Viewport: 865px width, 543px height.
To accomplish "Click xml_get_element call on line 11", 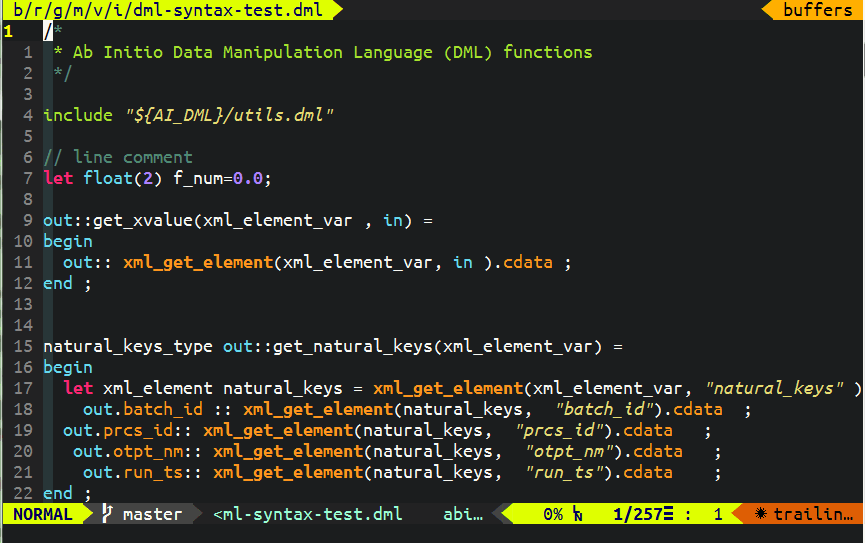I will (198, 262).
